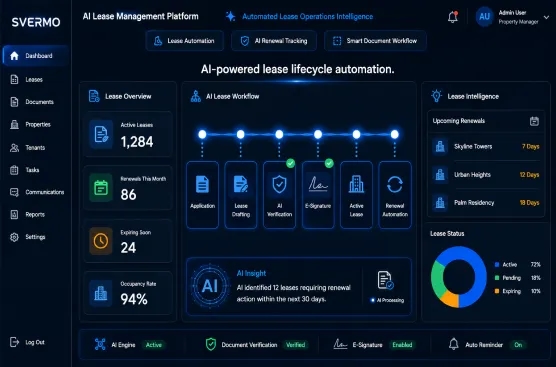The width and height of the screenshot is (556, 367).
Task: Click the Lease Status donut chart
Action: click(x=459, y=277)
